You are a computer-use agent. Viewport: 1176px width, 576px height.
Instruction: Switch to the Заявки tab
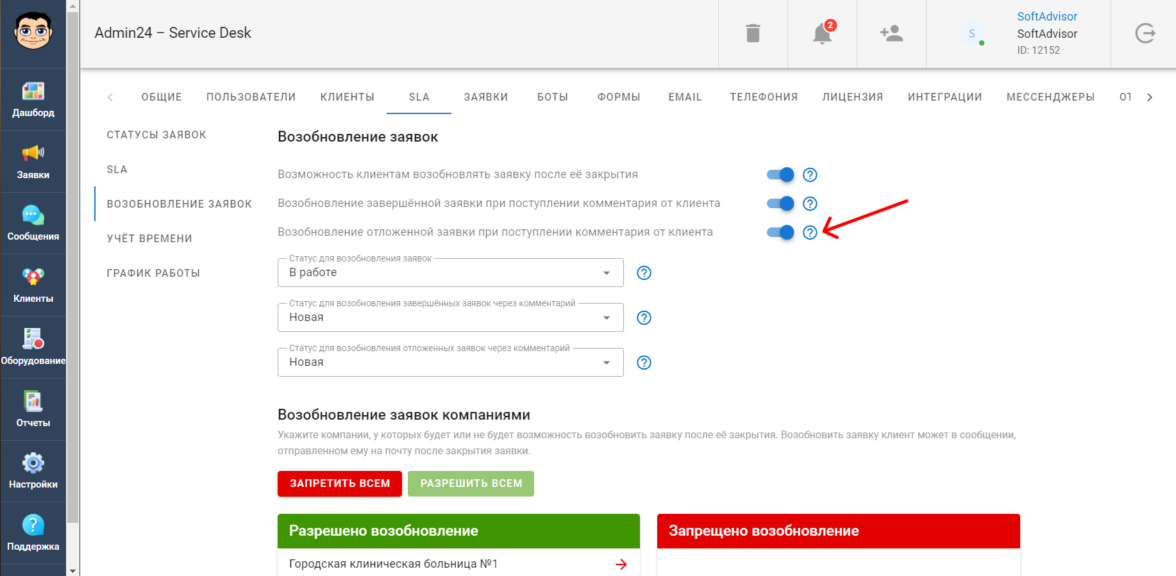click(x=485, y=97)
